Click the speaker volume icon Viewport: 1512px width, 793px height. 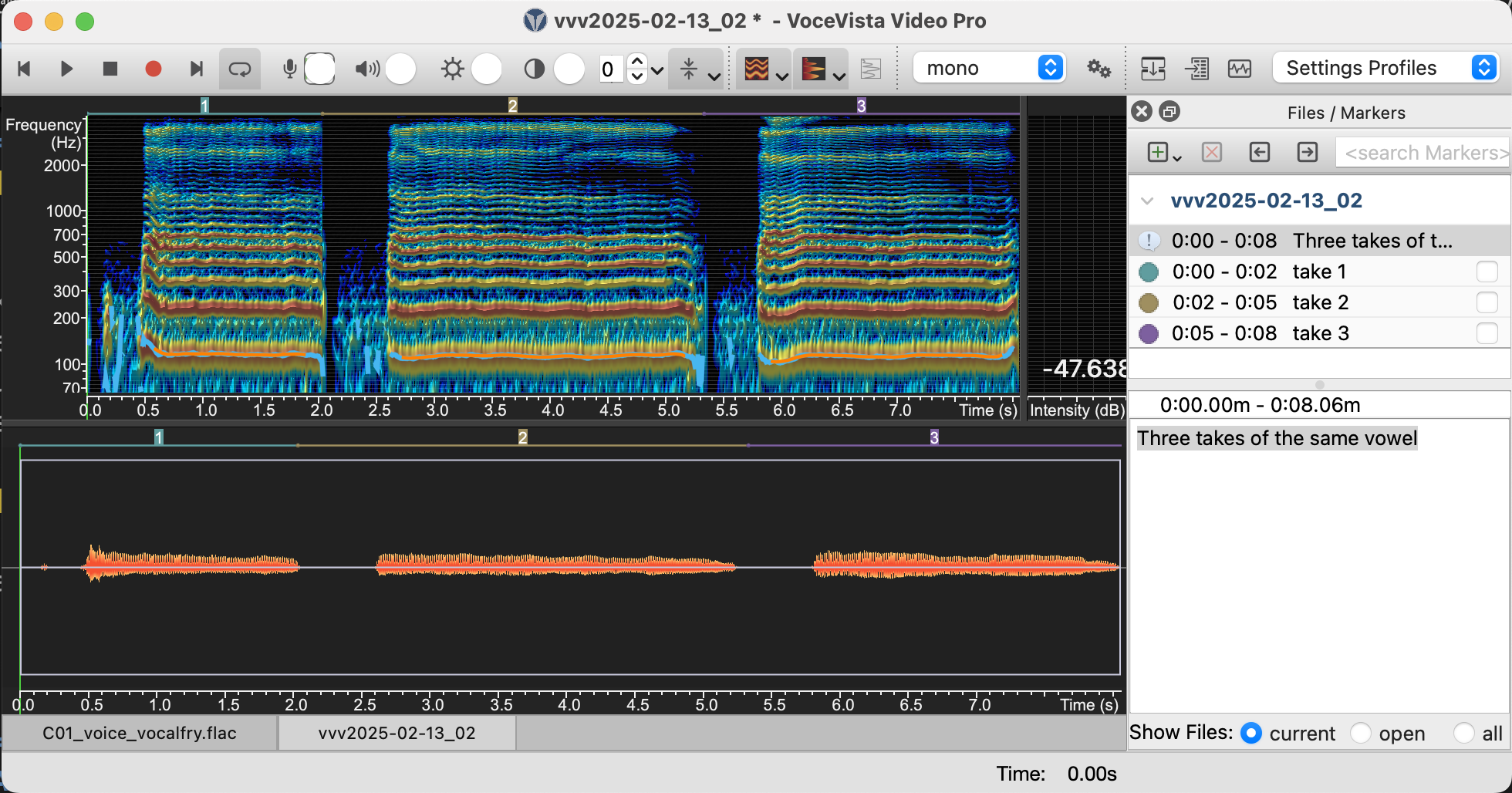click(x=367, y=69)
